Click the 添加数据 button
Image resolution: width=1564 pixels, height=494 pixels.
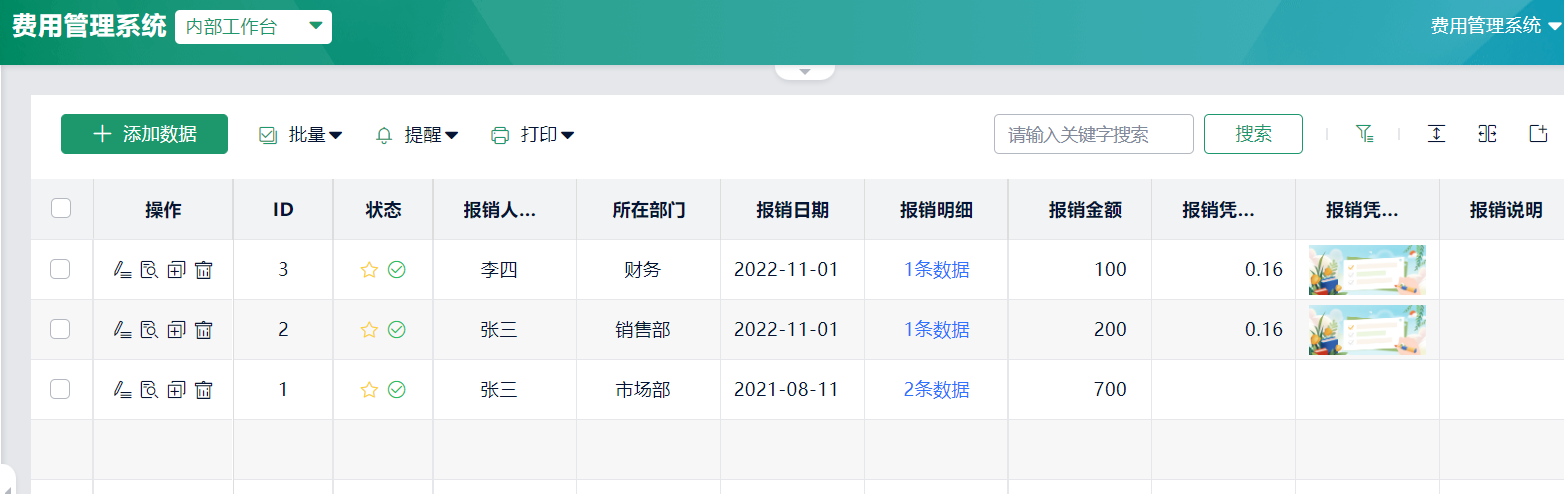(x=144, y=134)
